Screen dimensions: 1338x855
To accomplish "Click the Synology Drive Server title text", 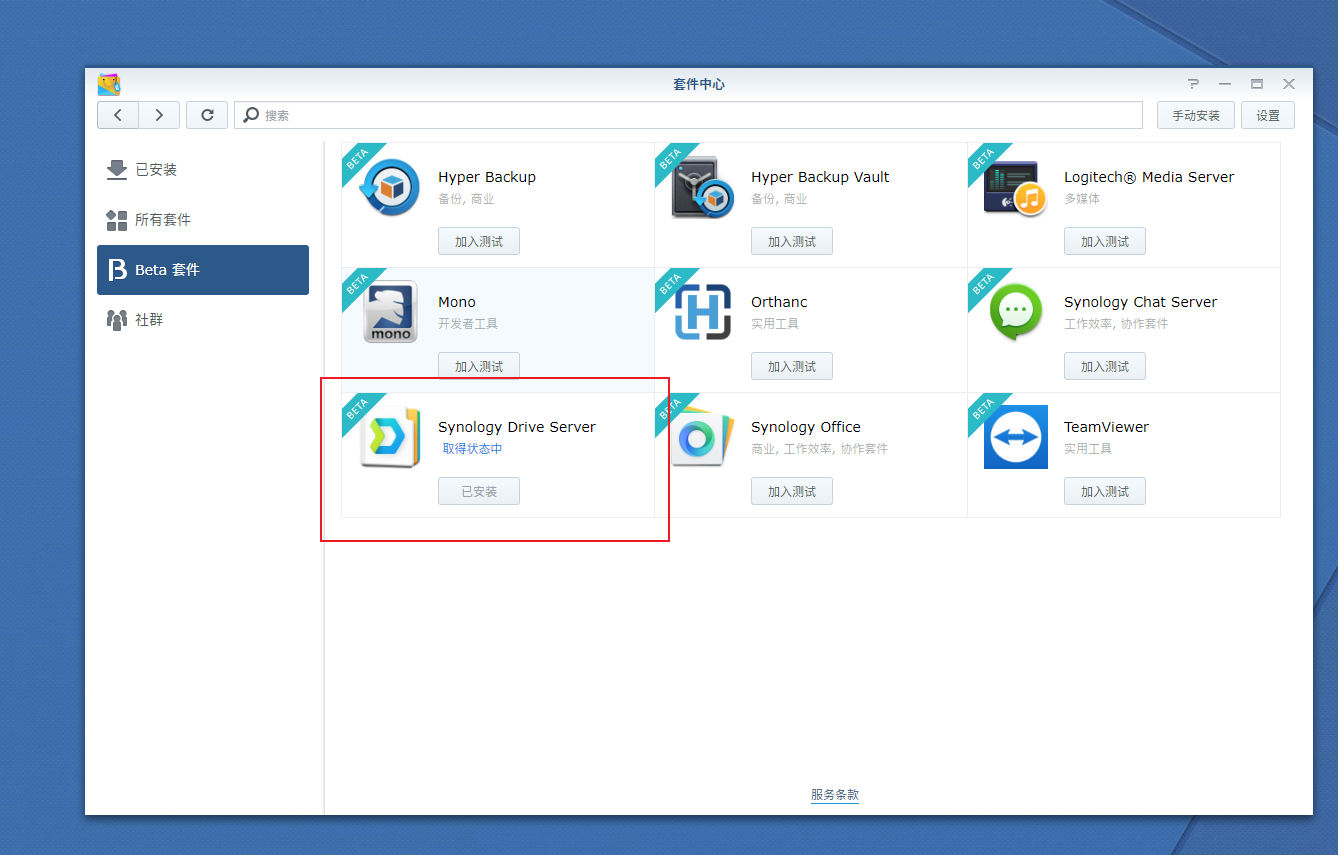I will (x=517, y=427).
